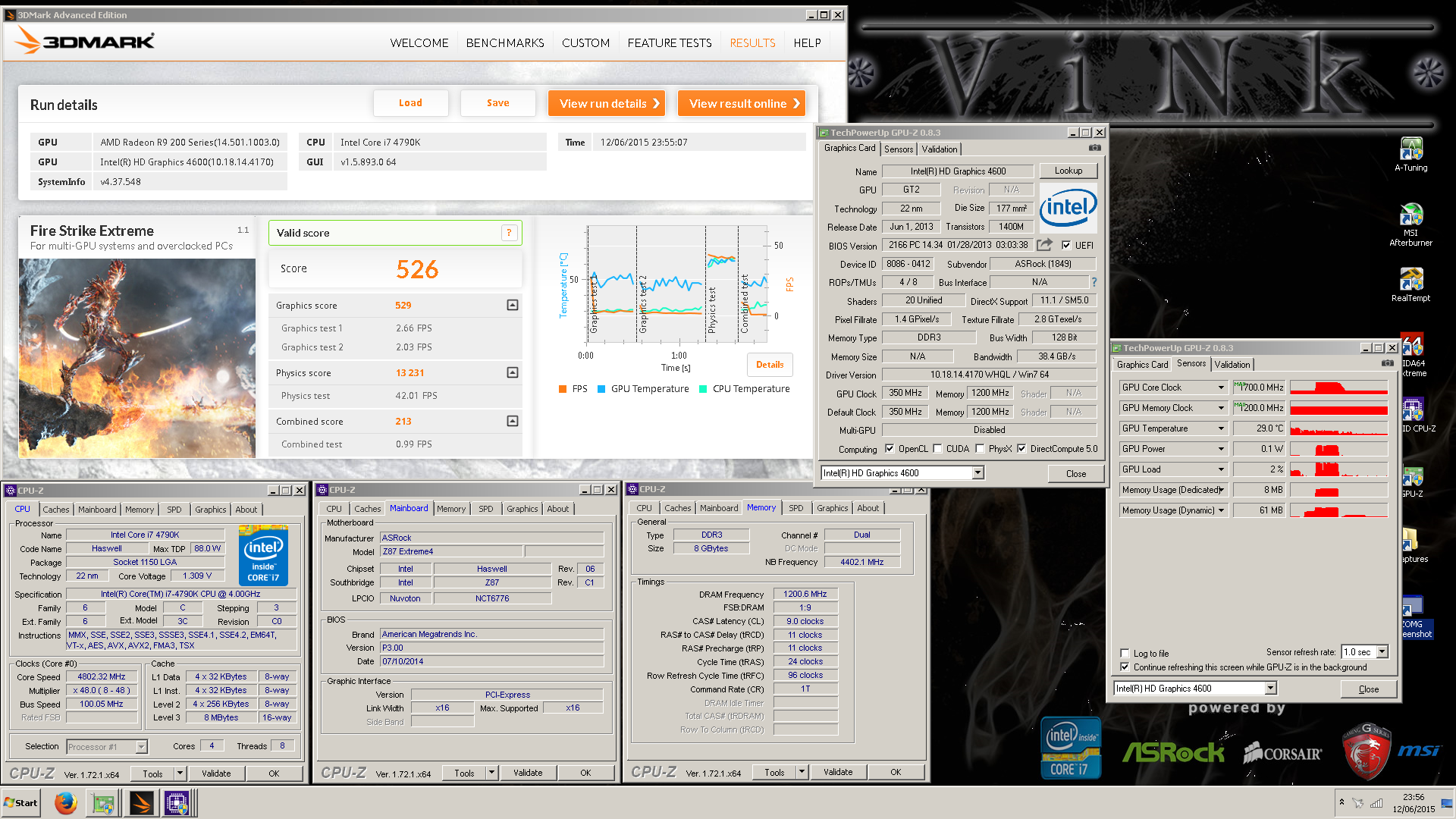Click View result online button
The height and width of the screenshot is (819, 1456).
[742, 103]
